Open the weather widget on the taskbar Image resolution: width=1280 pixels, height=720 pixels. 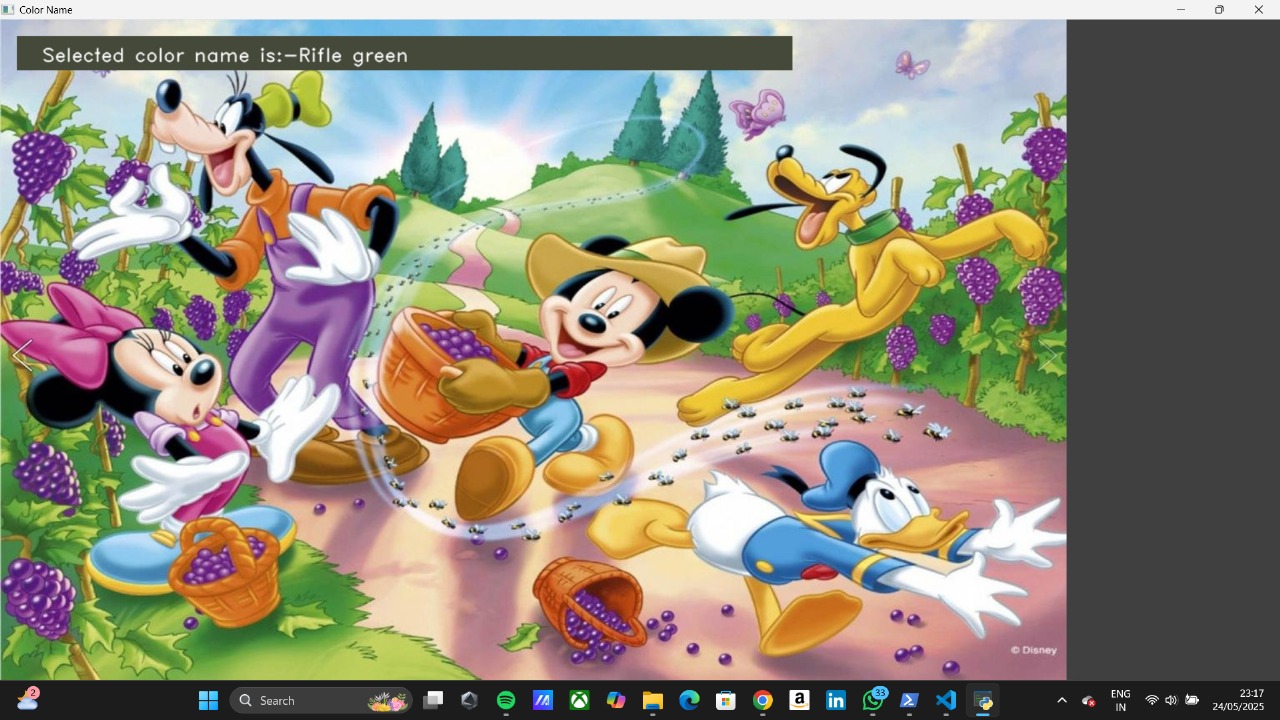pos(28,699)
